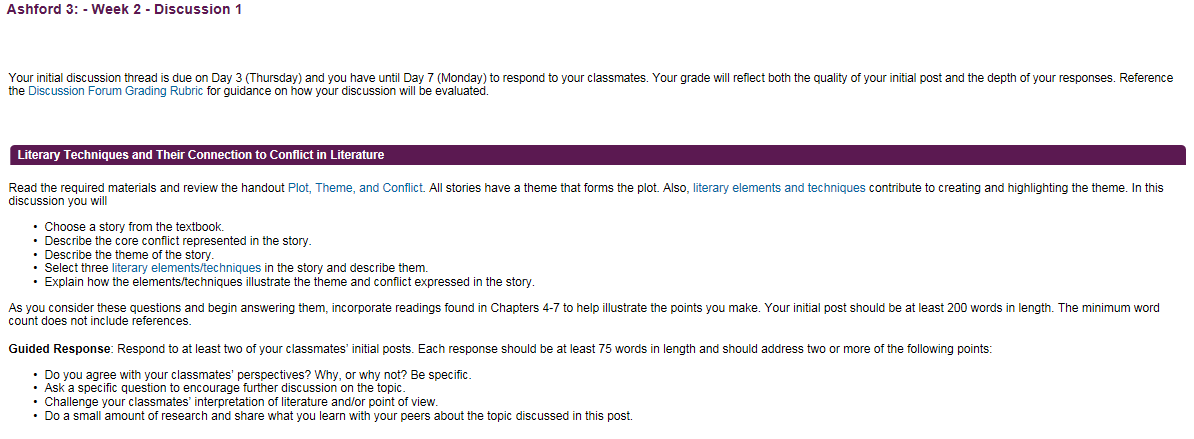The width and height of the screenshot is (1194, 439).
Task: Open the Plot, Theme, and Conflict handout
Action: click(355, 188)
